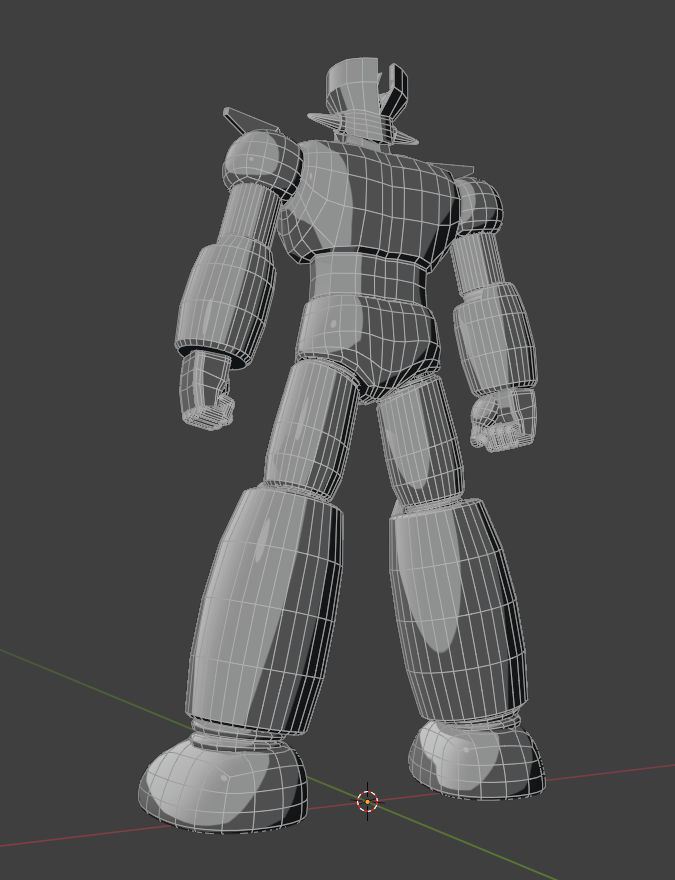This screenshot has width=675, height=880.
Task: Select the spherical shoulder on screen-right
Action: (479, 203)
